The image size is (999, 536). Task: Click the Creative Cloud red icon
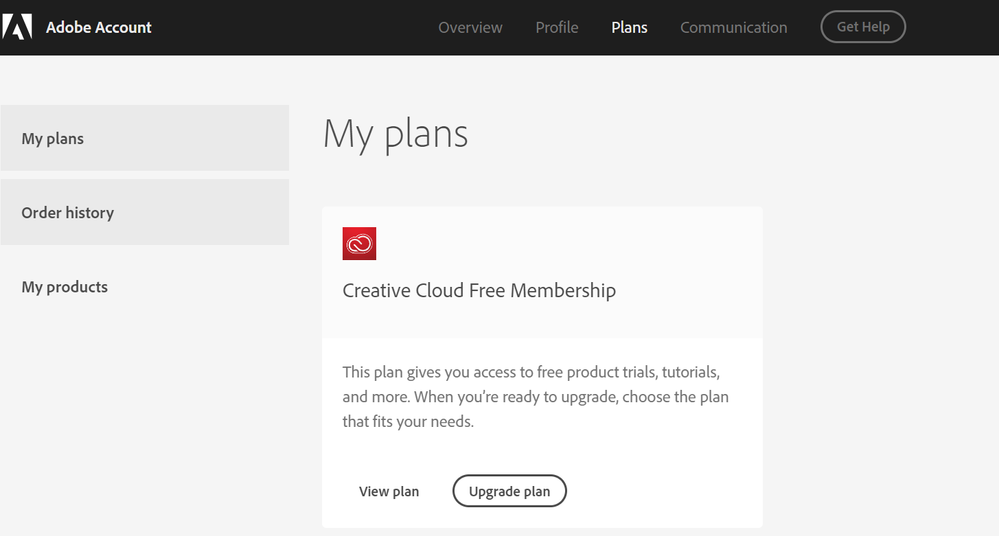(x=359, y=243)
